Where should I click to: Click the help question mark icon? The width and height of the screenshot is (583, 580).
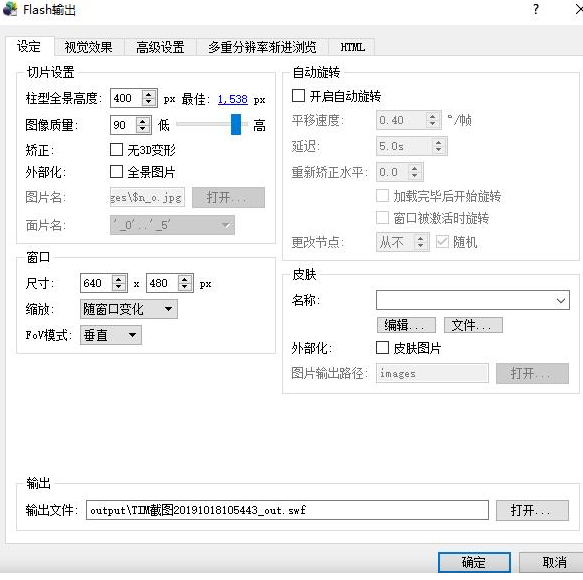535,9
